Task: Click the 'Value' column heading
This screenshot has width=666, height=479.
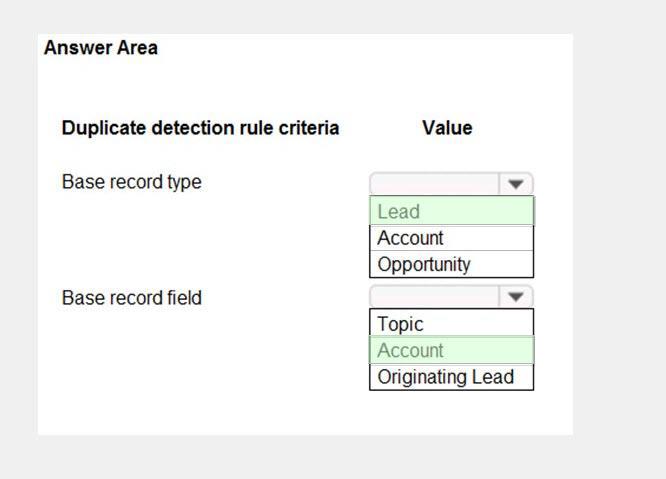Action: click(447, 128)
